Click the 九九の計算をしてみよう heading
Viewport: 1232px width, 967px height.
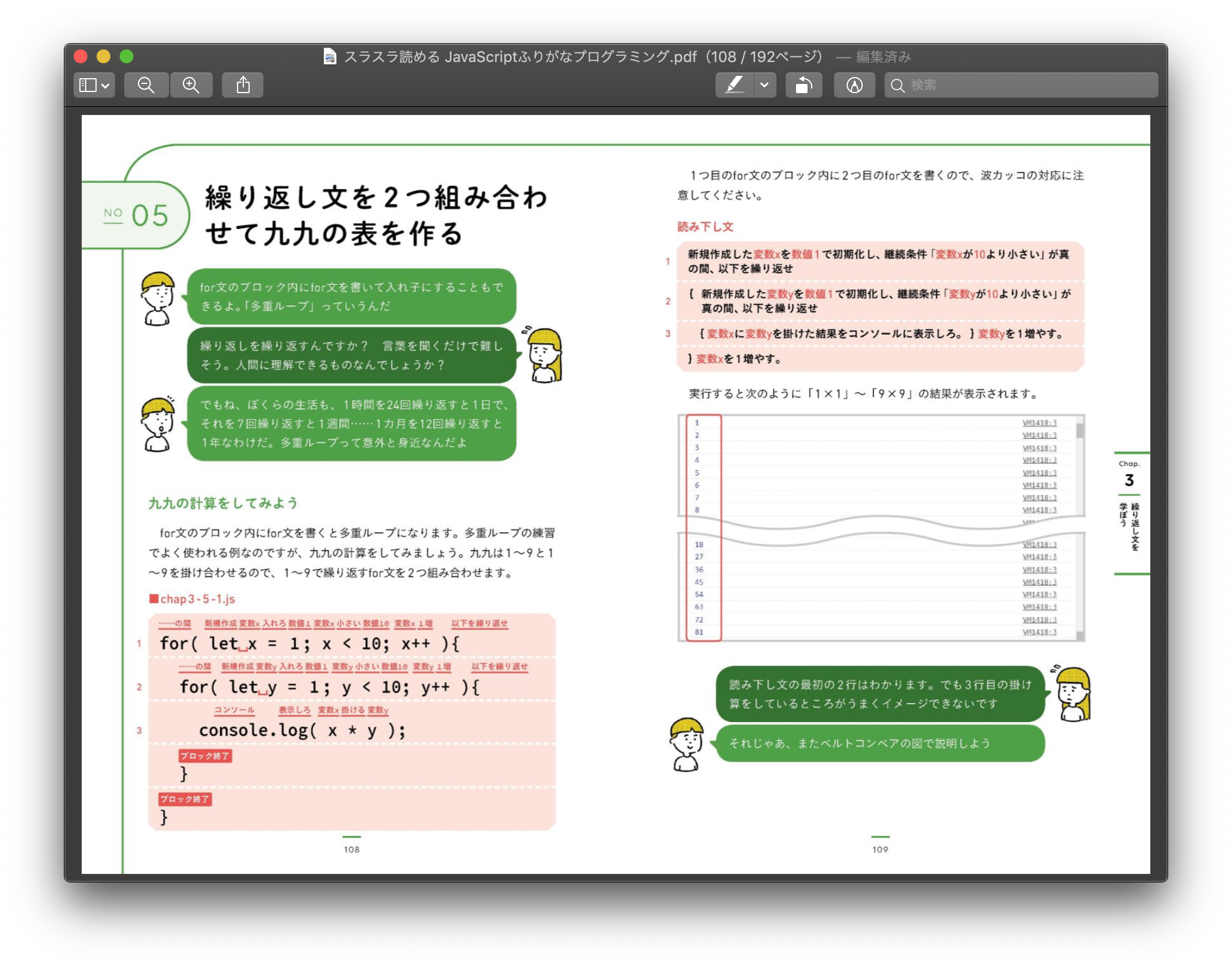223,503
